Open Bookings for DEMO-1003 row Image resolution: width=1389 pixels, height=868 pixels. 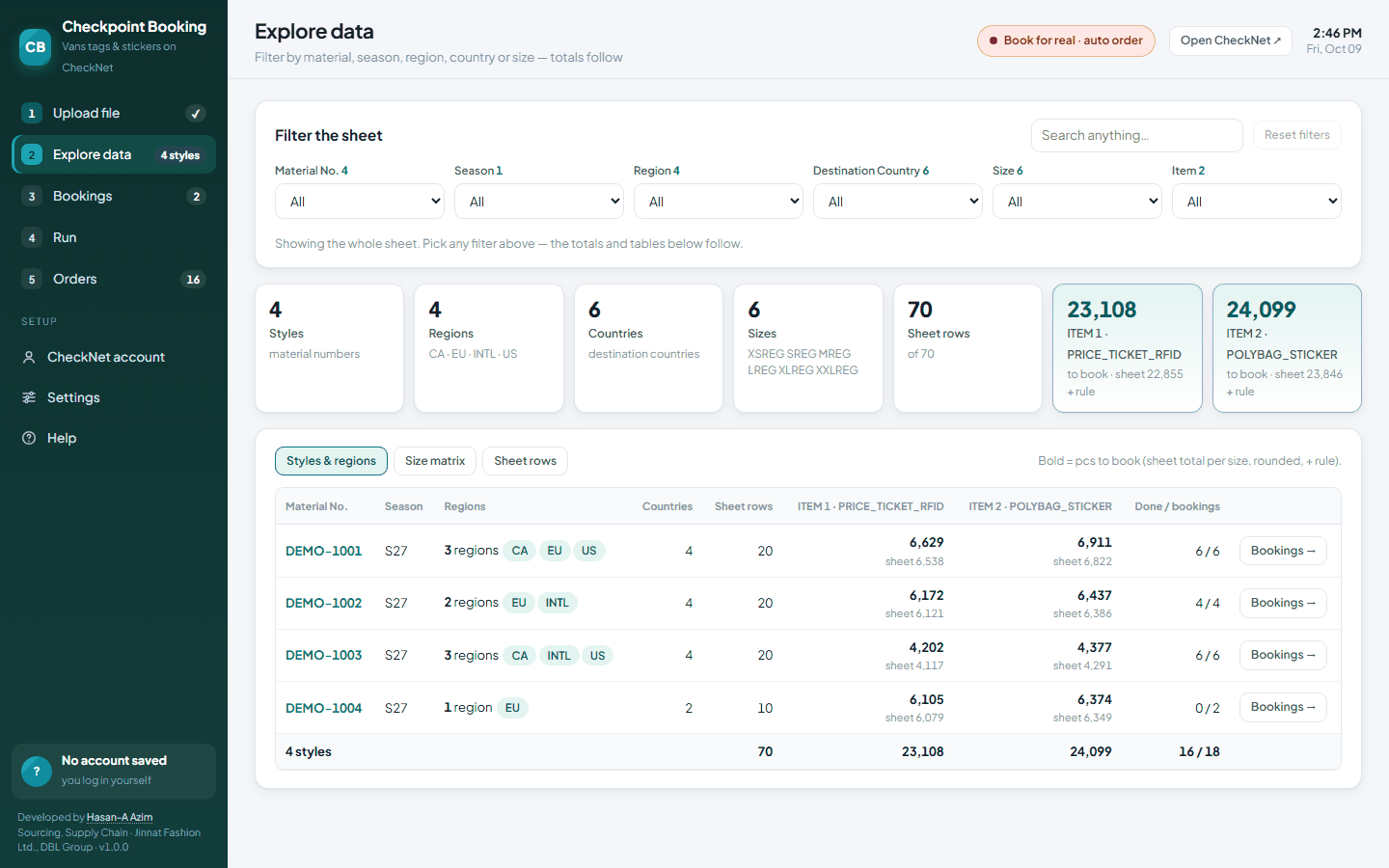[1283, 655]
